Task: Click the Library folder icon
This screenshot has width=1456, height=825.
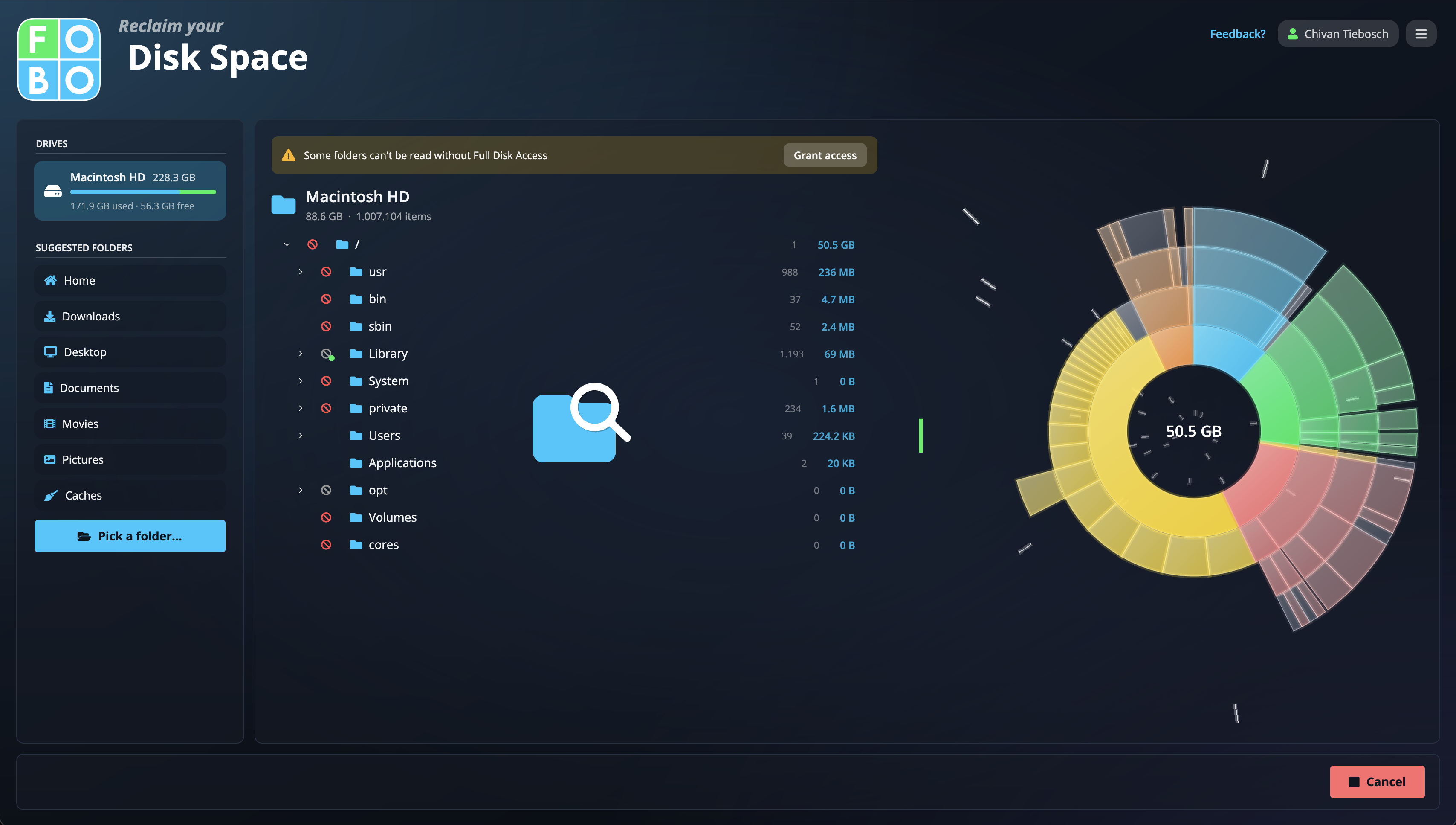Action: point(356,354)
